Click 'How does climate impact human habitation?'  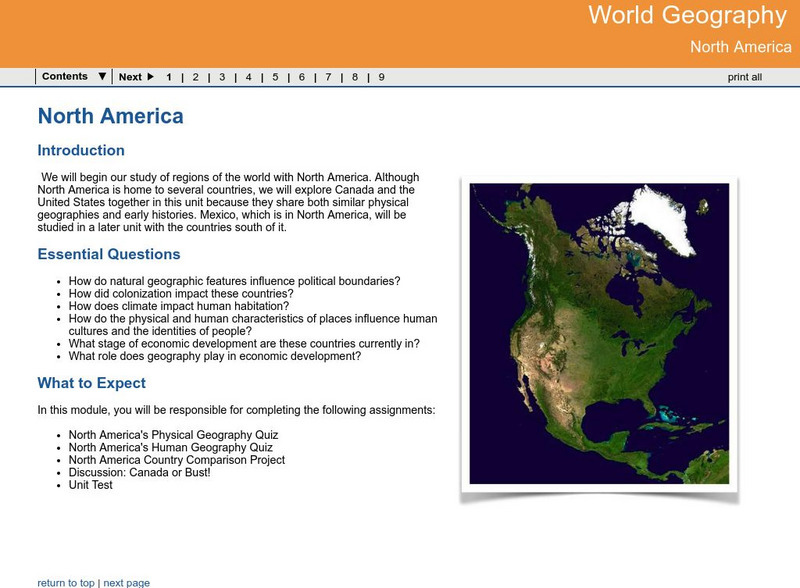point(179,306)
